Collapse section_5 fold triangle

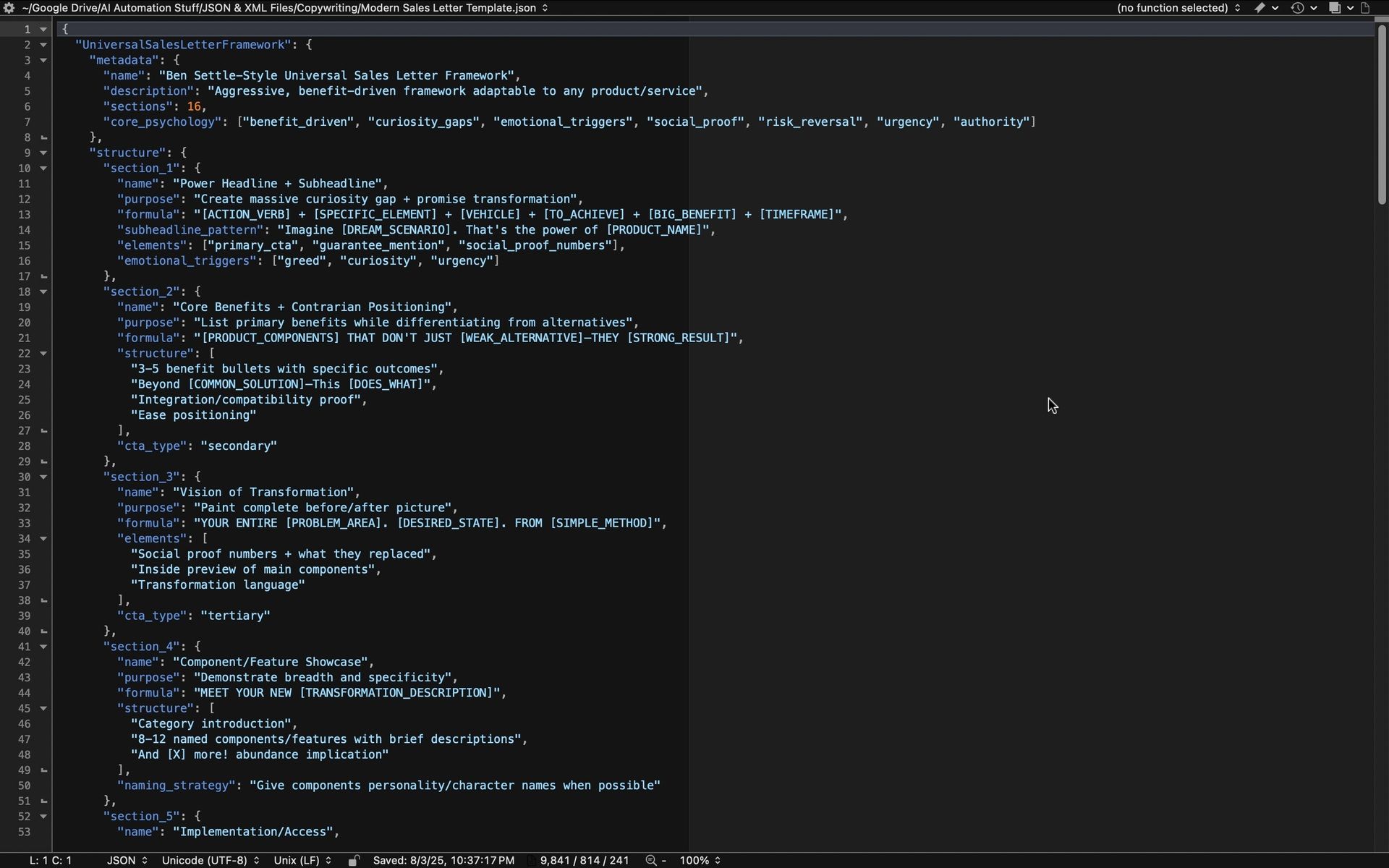click(43, 817)
